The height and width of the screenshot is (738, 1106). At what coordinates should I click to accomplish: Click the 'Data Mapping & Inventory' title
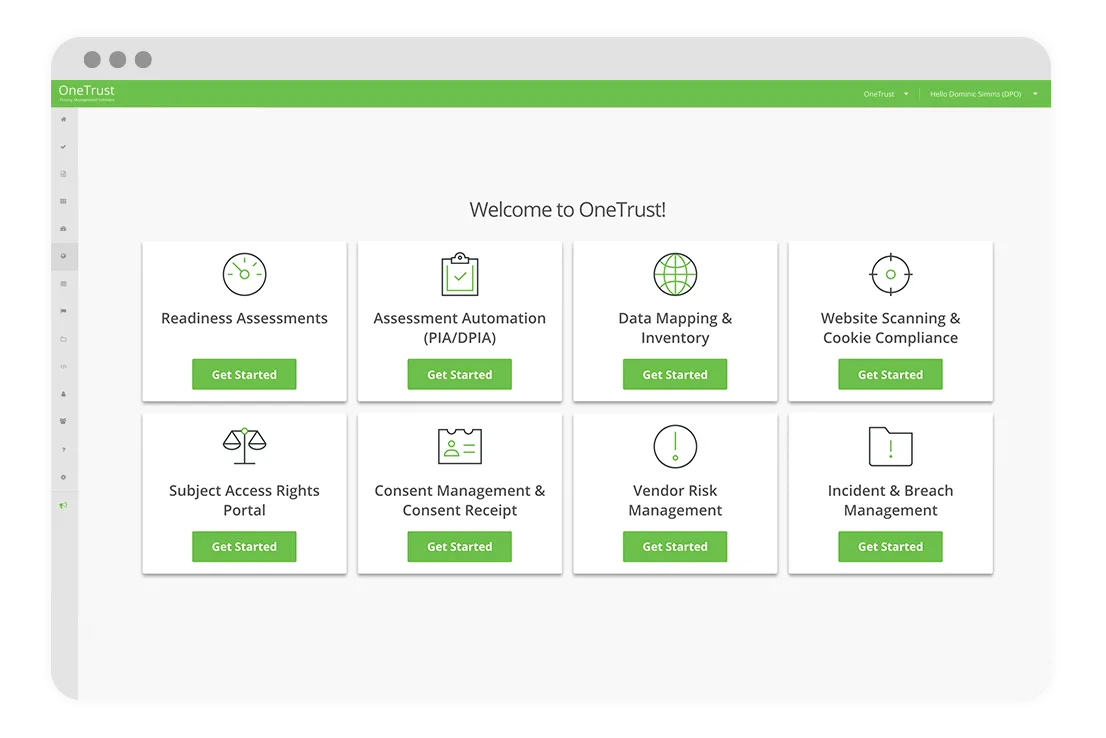tap(675, 328)
